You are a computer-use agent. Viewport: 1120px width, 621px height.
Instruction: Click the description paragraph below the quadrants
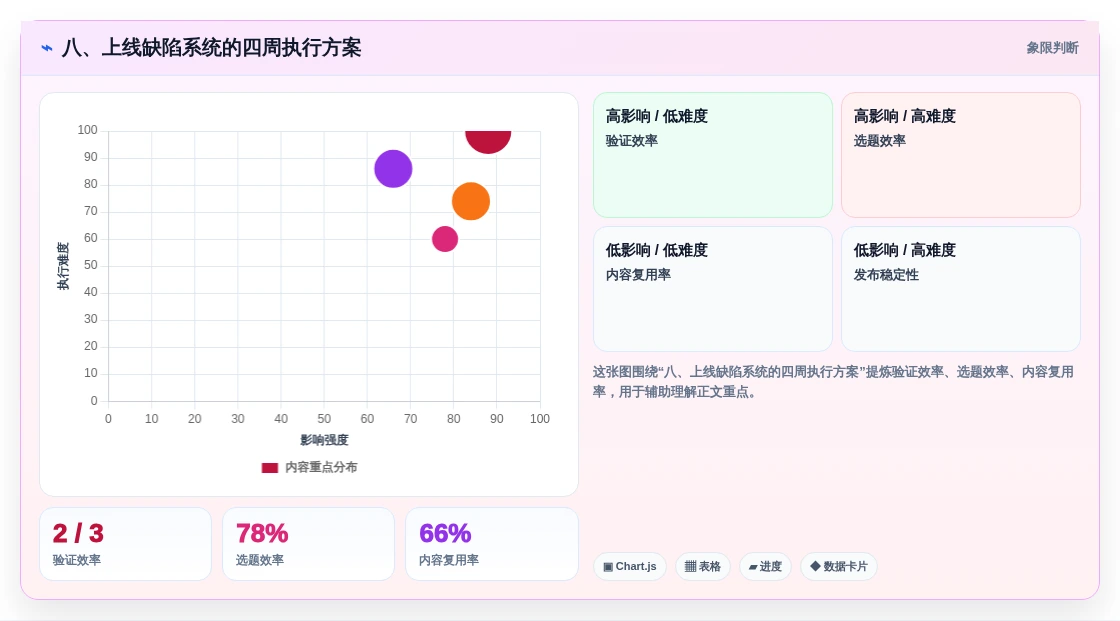(x=833, y=382)
